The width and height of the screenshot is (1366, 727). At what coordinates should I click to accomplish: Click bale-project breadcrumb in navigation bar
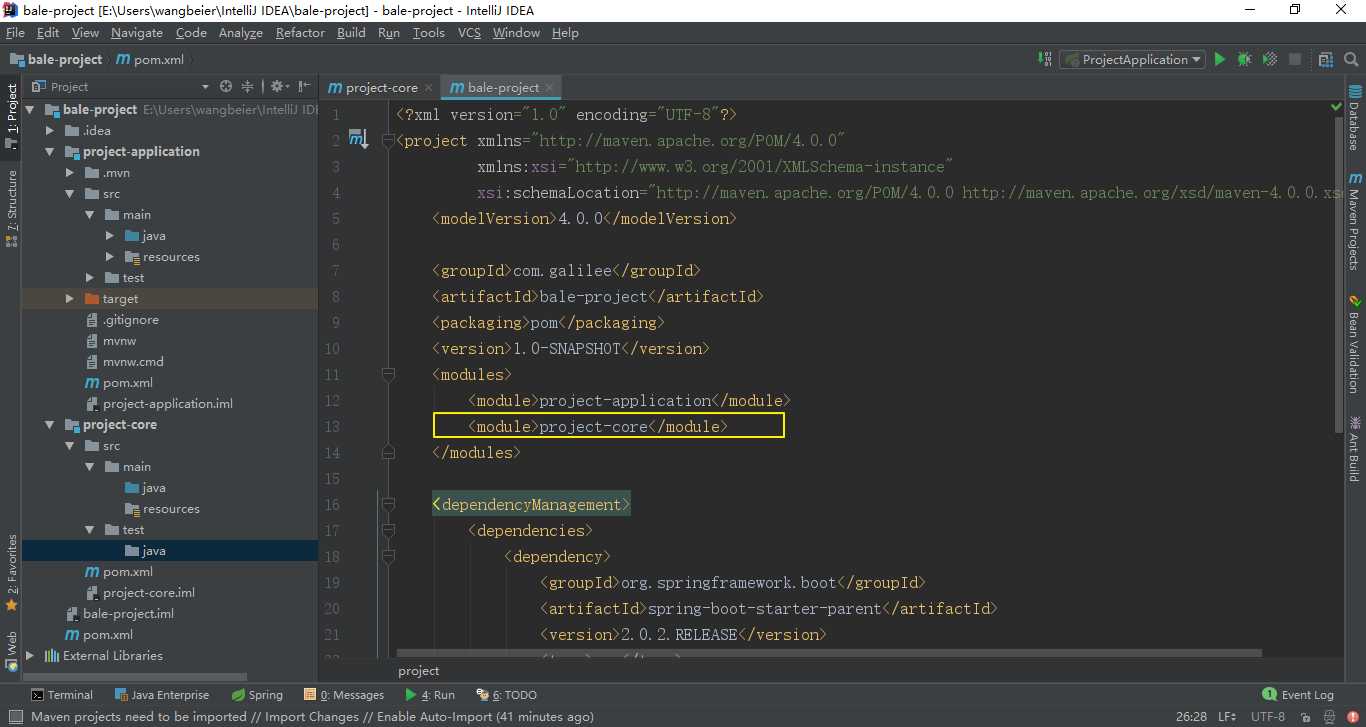click(x=55, y=59)
